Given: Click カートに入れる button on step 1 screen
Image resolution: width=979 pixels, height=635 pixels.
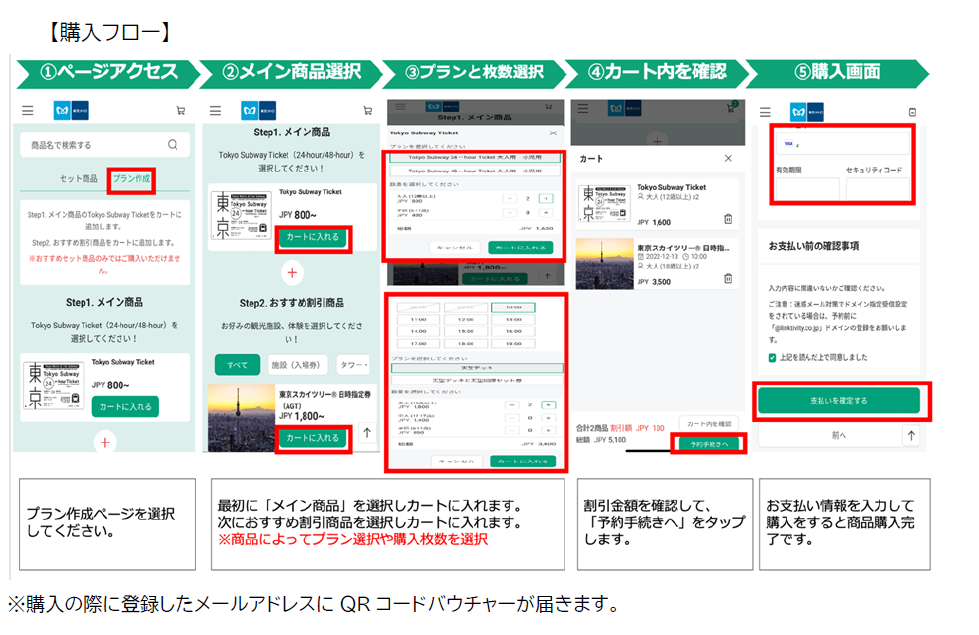Looking at the screenshot, I should click(125, 406).
